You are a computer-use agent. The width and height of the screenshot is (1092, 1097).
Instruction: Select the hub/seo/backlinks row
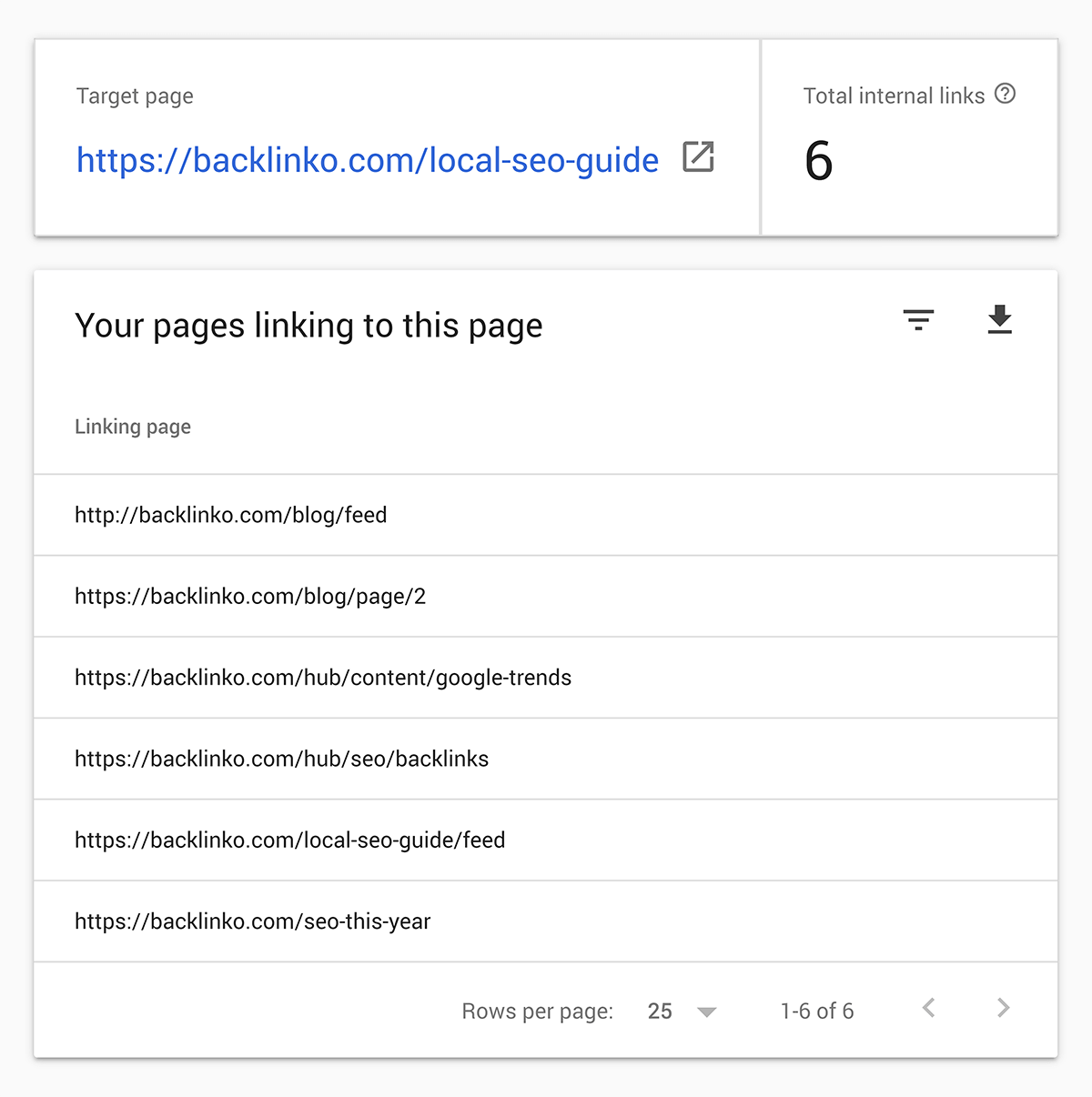[x=546, y=759]
